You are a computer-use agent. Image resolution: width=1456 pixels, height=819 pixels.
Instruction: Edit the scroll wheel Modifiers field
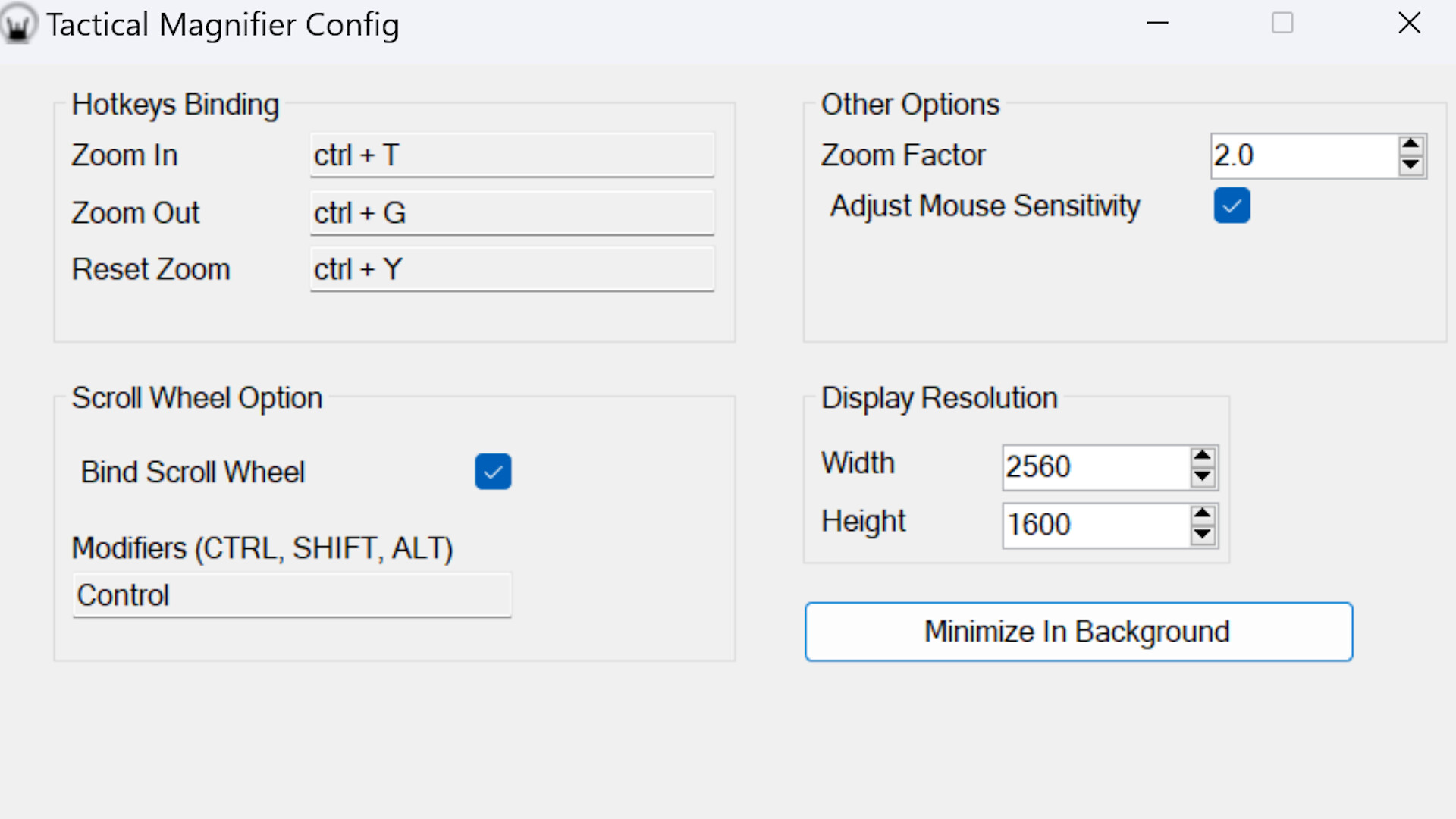[292, 595]
